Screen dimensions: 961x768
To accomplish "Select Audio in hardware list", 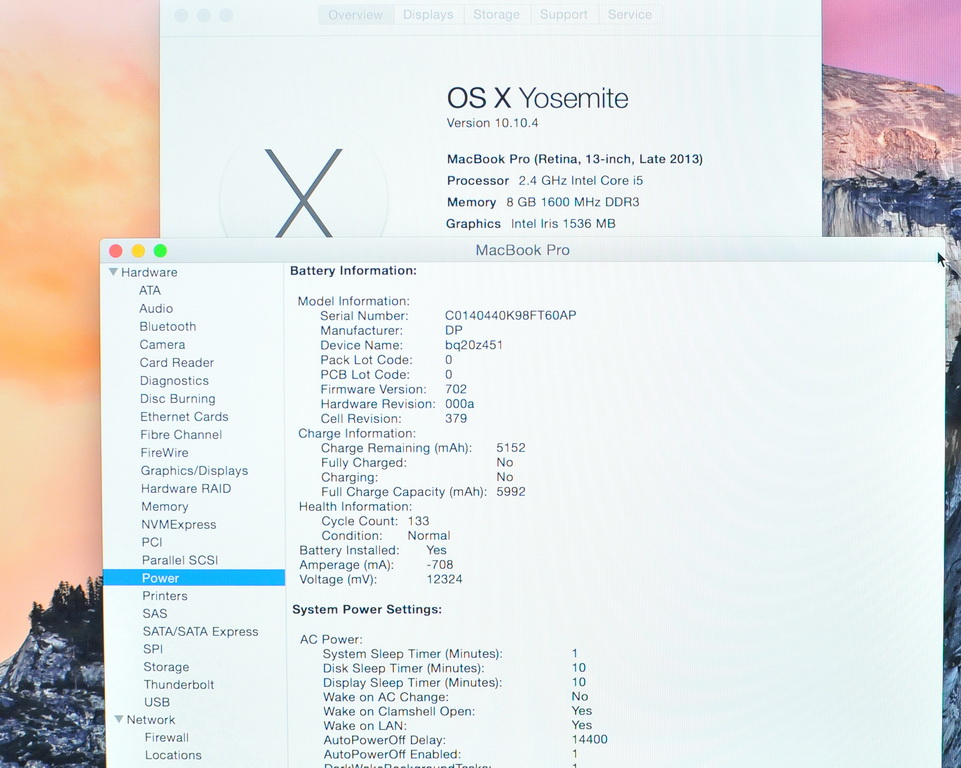I will (x=156, y=308).
